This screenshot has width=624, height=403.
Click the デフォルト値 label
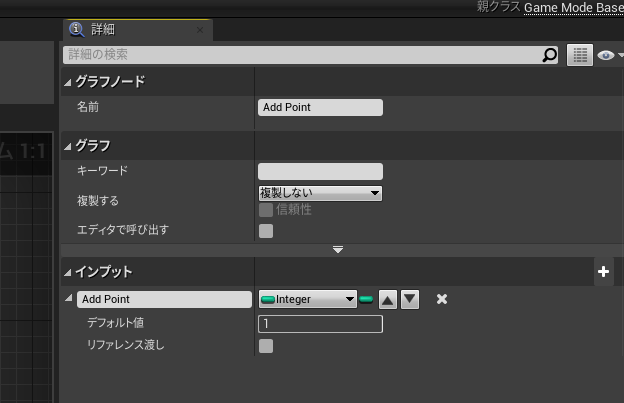pos(115,323)
